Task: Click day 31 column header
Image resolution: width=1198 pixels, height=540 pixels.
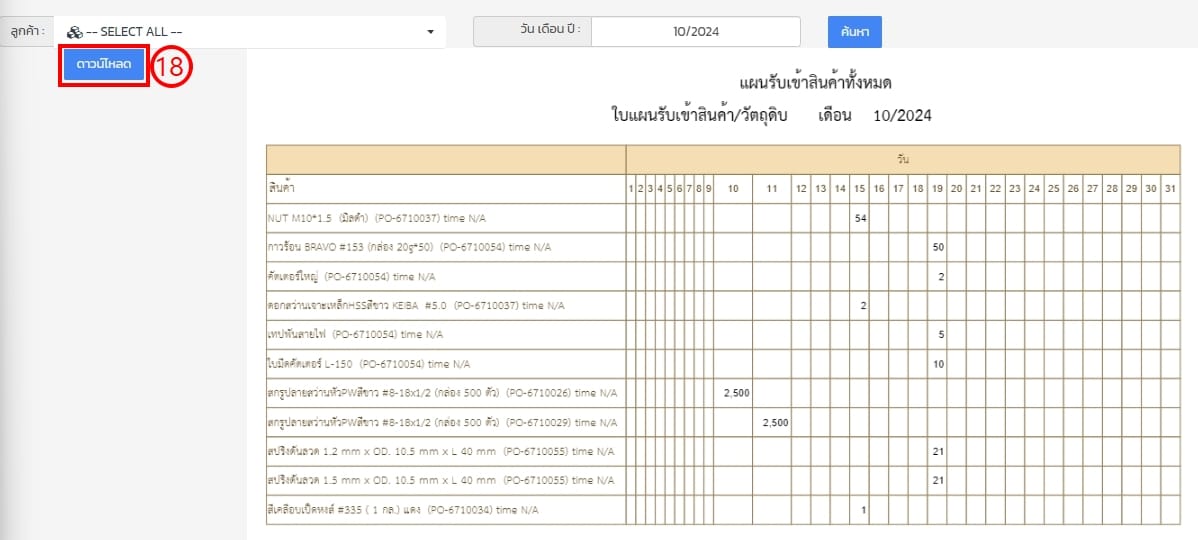Action: tap(1170, 188)
